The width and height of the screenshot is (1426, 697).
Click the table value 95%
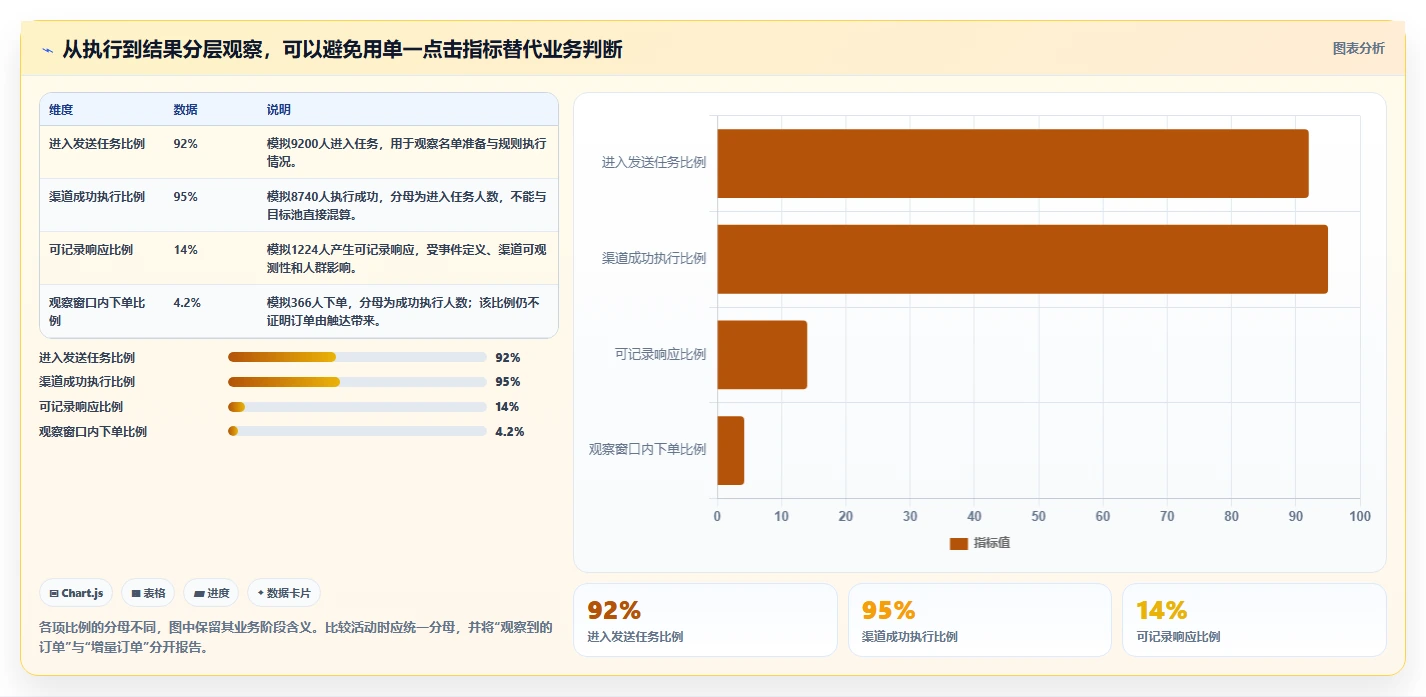click(x=185, y=197)
